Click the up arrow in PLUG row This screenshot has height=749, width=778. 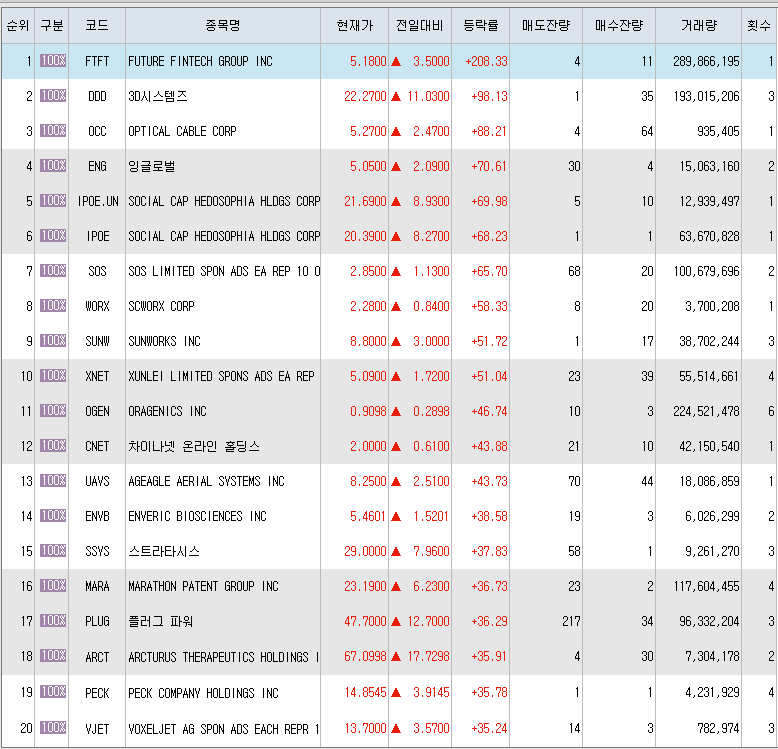click(x=396, y=622)
